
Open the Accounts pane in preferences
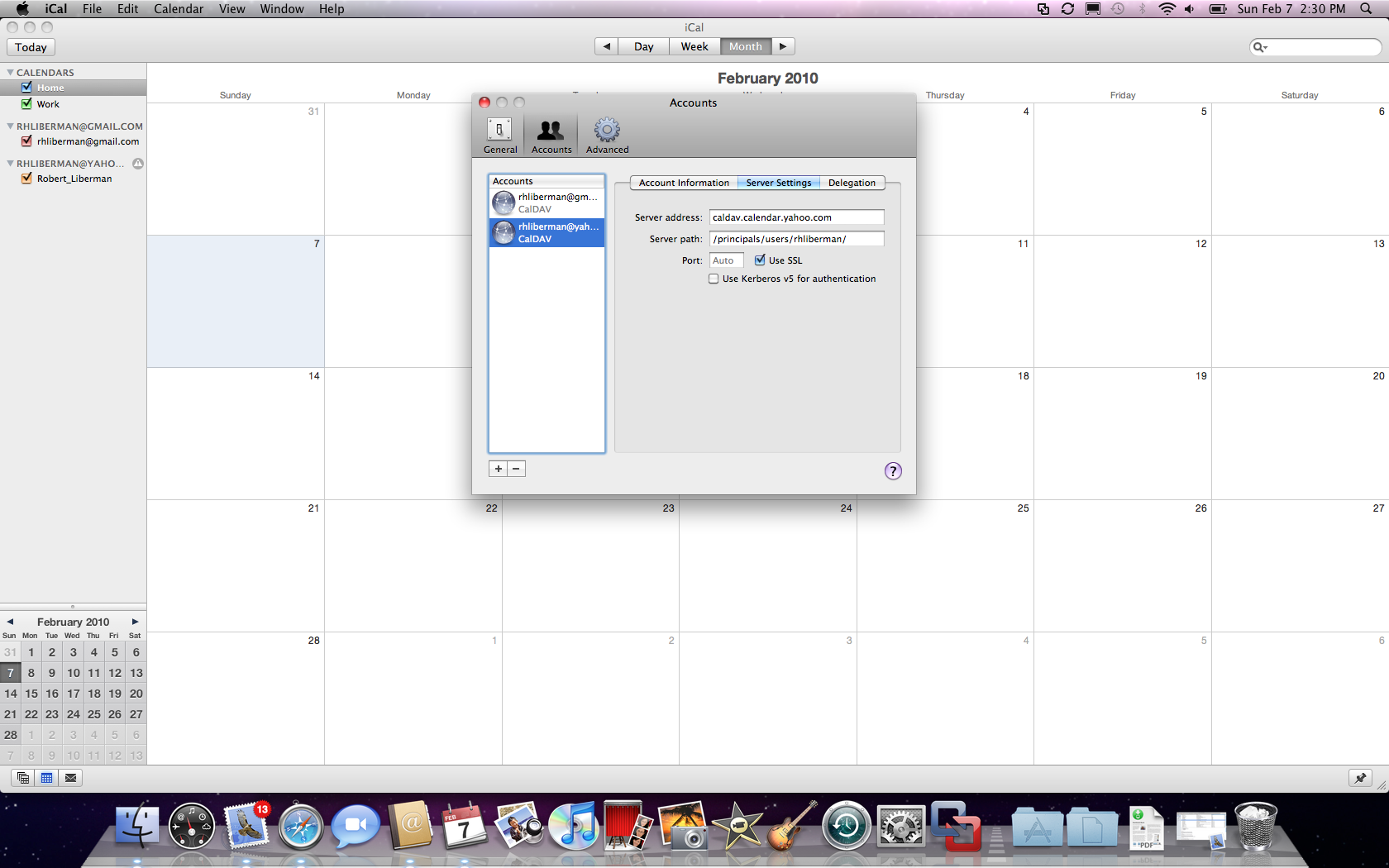550,134
